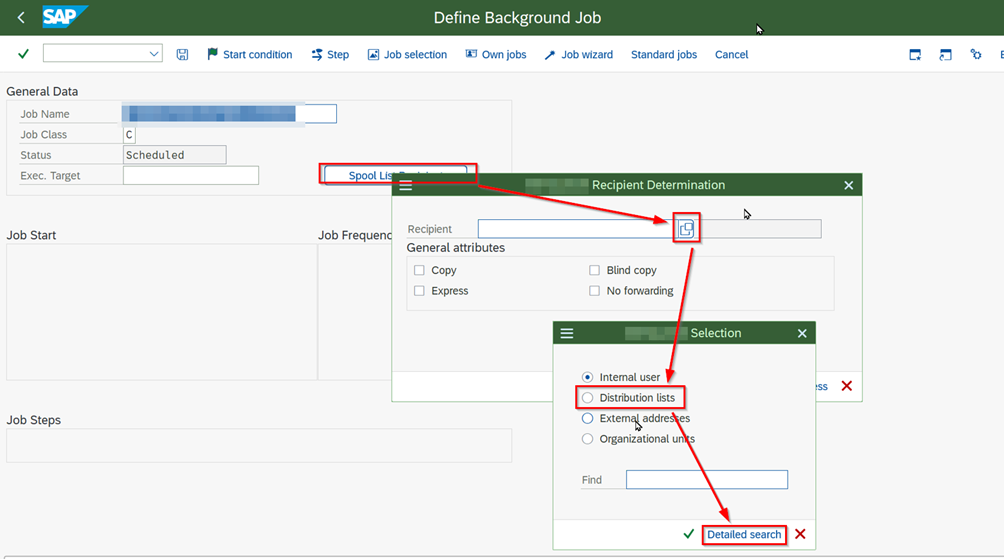
Task: Enable the Copy checkbox
Action: 420,270
